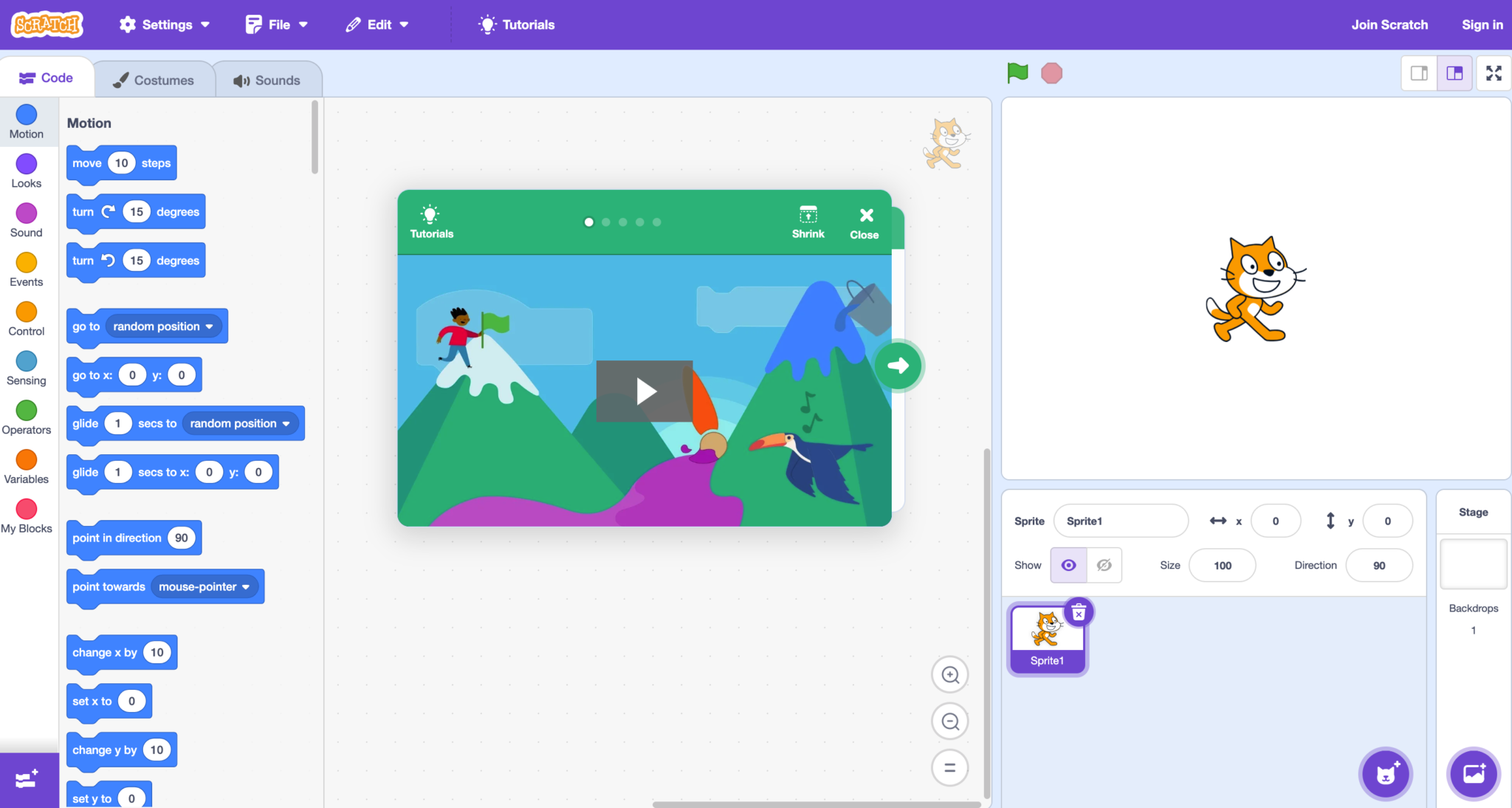This screenshot has height=808, width=1512.
Task: Zoom in on the code workspace
Action: (x=950, y=674)
